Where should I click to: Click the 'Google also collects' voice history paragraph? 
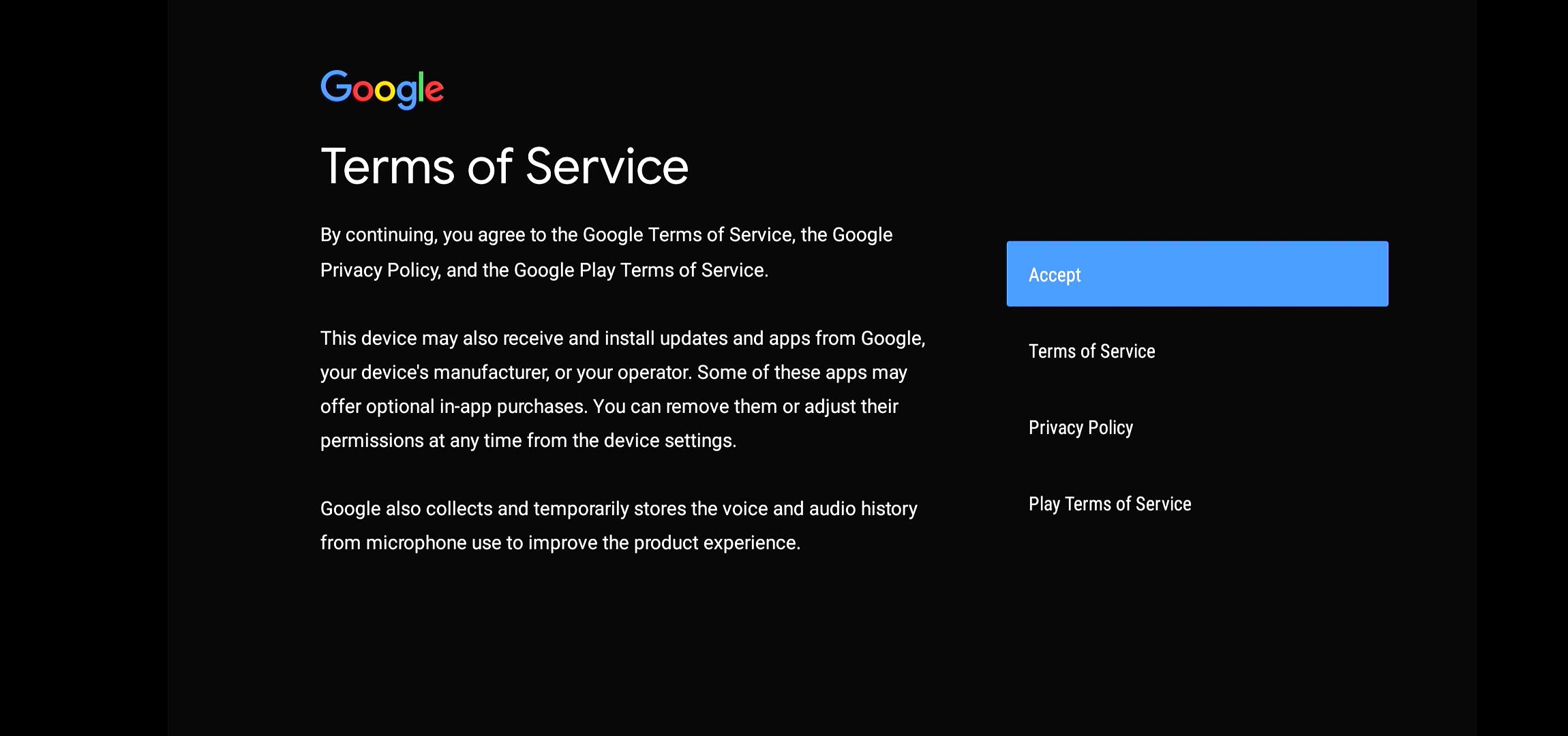[619, 525]
